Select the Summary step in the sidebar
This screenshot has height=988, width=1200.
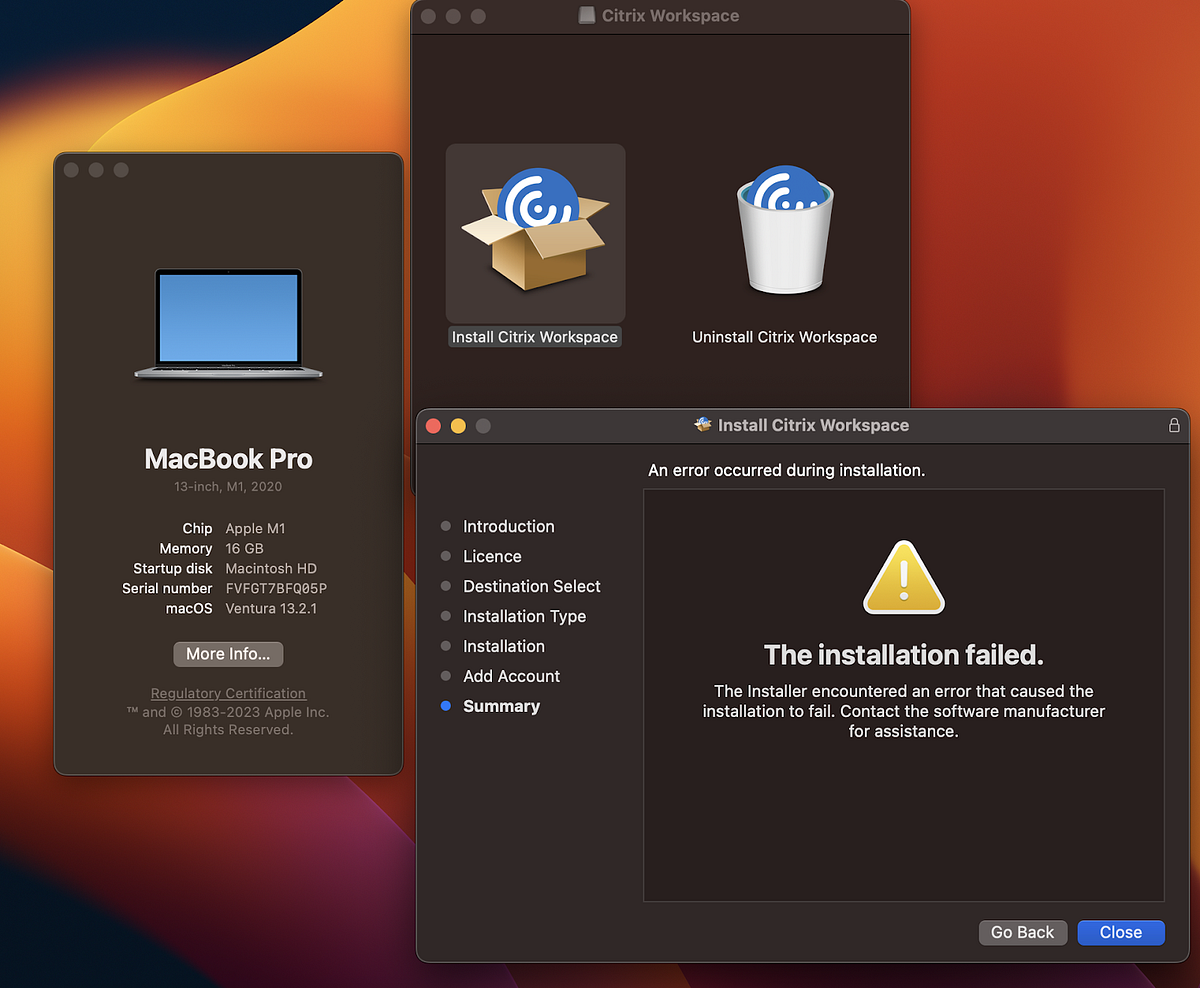[501, 706]
